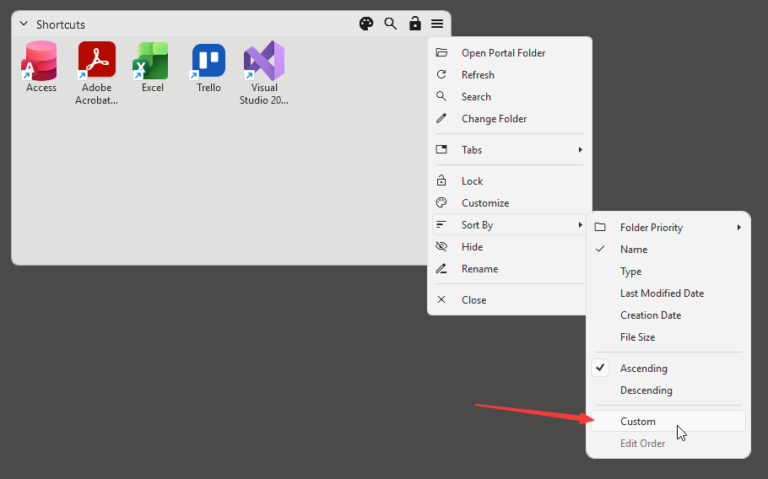Open the Access shortcut icon
Image resolution: width=768 pixels, height=479 pixels.
pyautogui.click(x=40, y=61)
